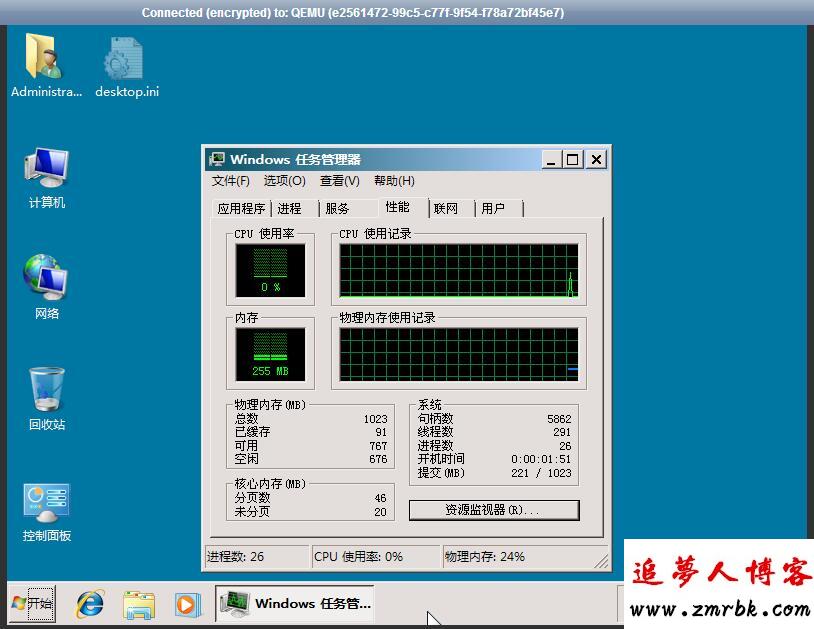Click the status bar text CPU 使用率: 0%
The image size is (814, 629).
[358, 557]
